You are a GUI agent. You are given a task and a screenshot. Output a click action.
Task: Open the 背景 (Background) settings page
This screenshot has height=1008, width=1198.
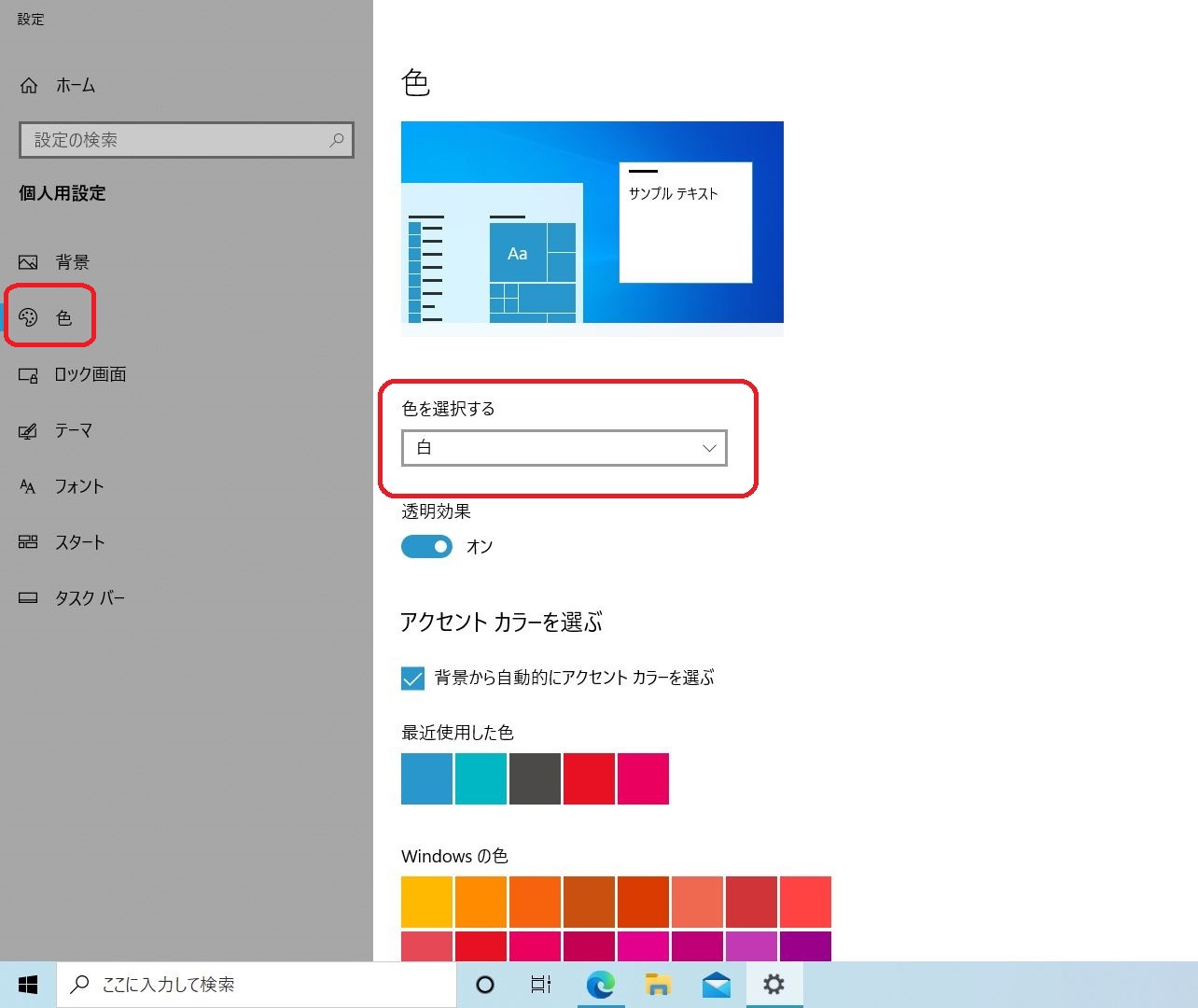71,262
